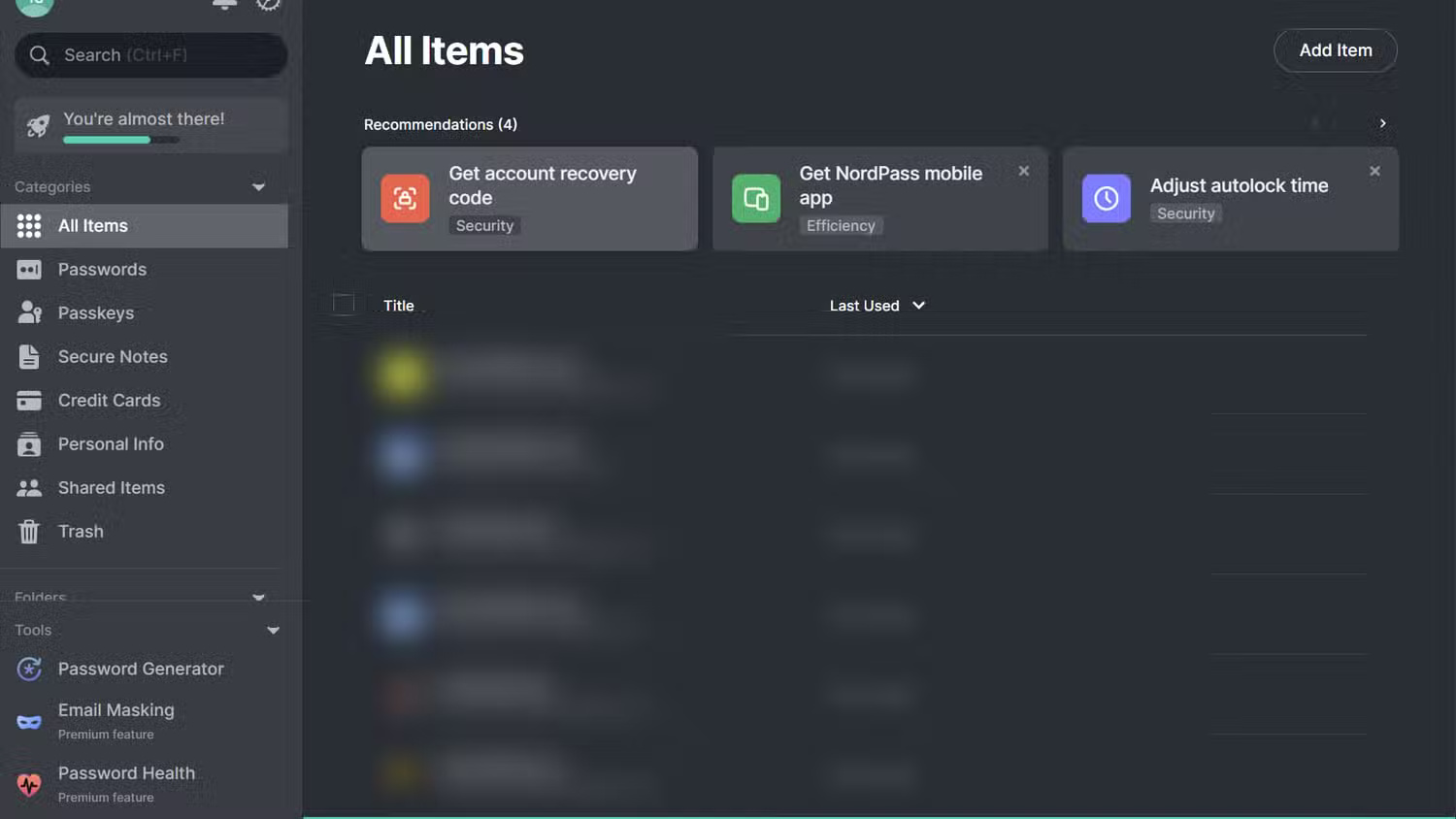Click the You're almost there progress bar
Screen dimensions: 1456x819
tap(119, 139)
